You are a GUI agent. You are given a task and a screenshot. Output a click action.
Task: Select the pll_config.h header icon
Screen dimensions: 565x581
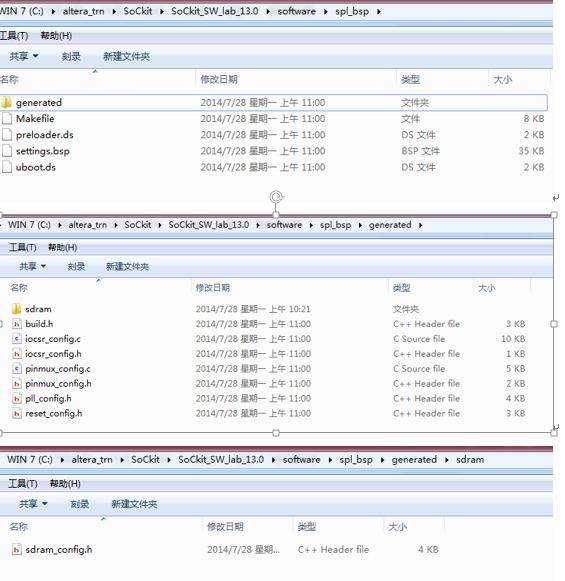tap(17, 398)
